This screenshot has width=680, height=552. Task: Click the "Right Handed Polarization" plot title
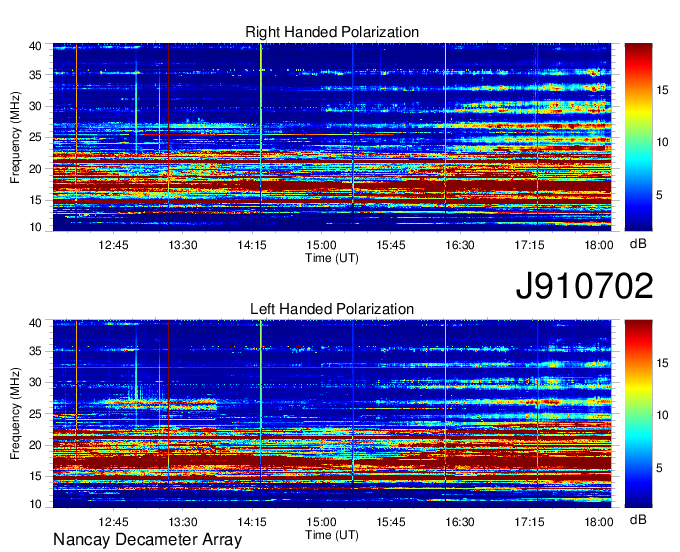(332, 32)
